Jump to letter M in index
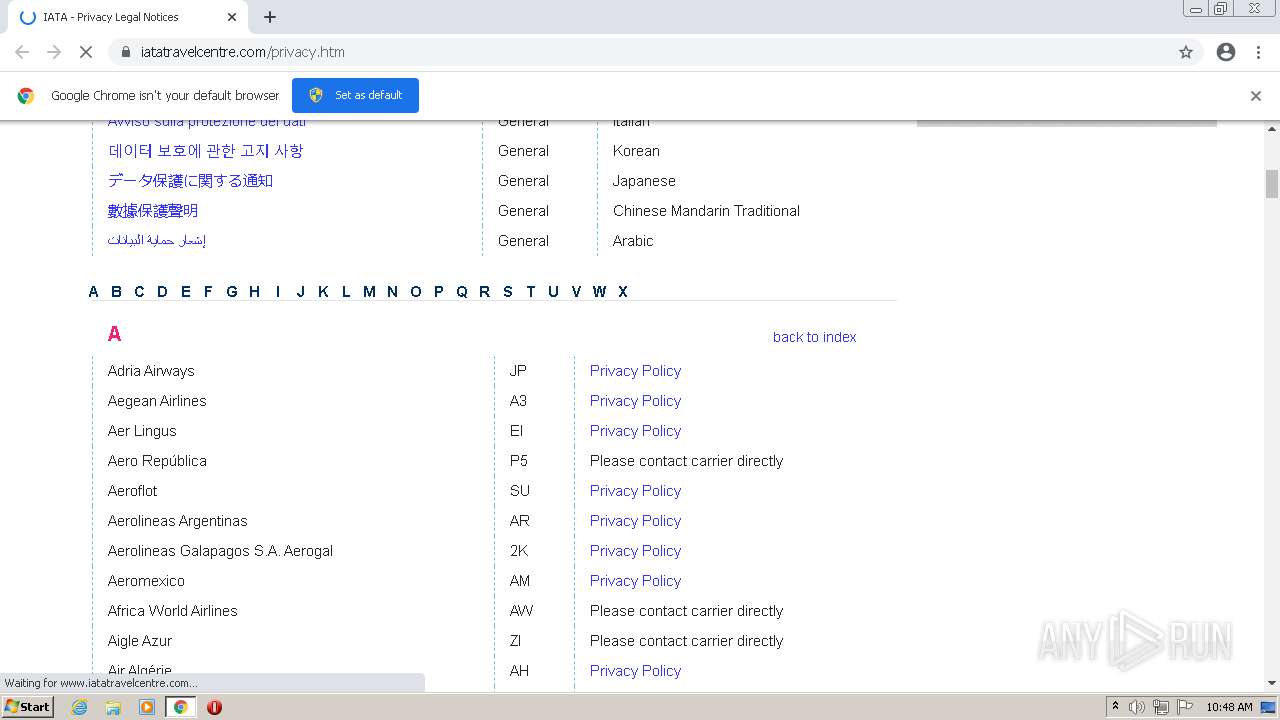The width and height of the screenshot is (1280, 720). click(x=369, y=292)
